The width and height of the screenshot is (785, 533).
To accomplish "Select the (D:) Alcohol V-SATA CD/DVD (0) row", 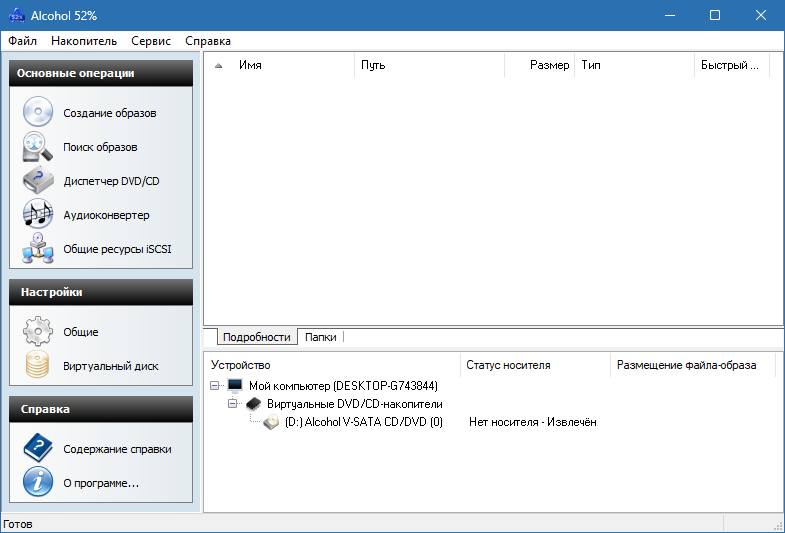I will [363, 422].
